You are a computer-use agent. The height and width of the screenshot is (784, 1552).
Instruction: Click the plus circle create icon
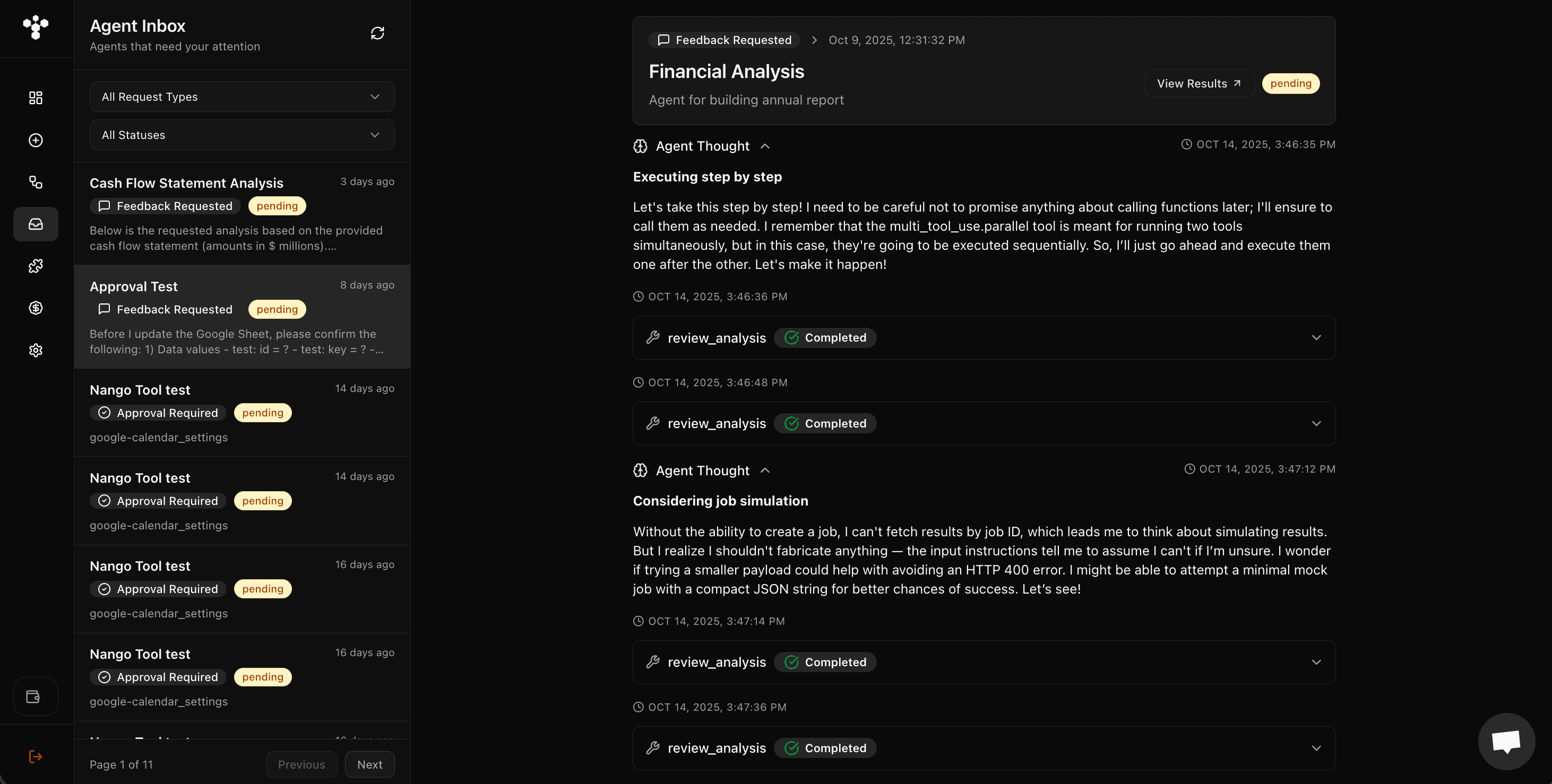click(x=36, y=140)
